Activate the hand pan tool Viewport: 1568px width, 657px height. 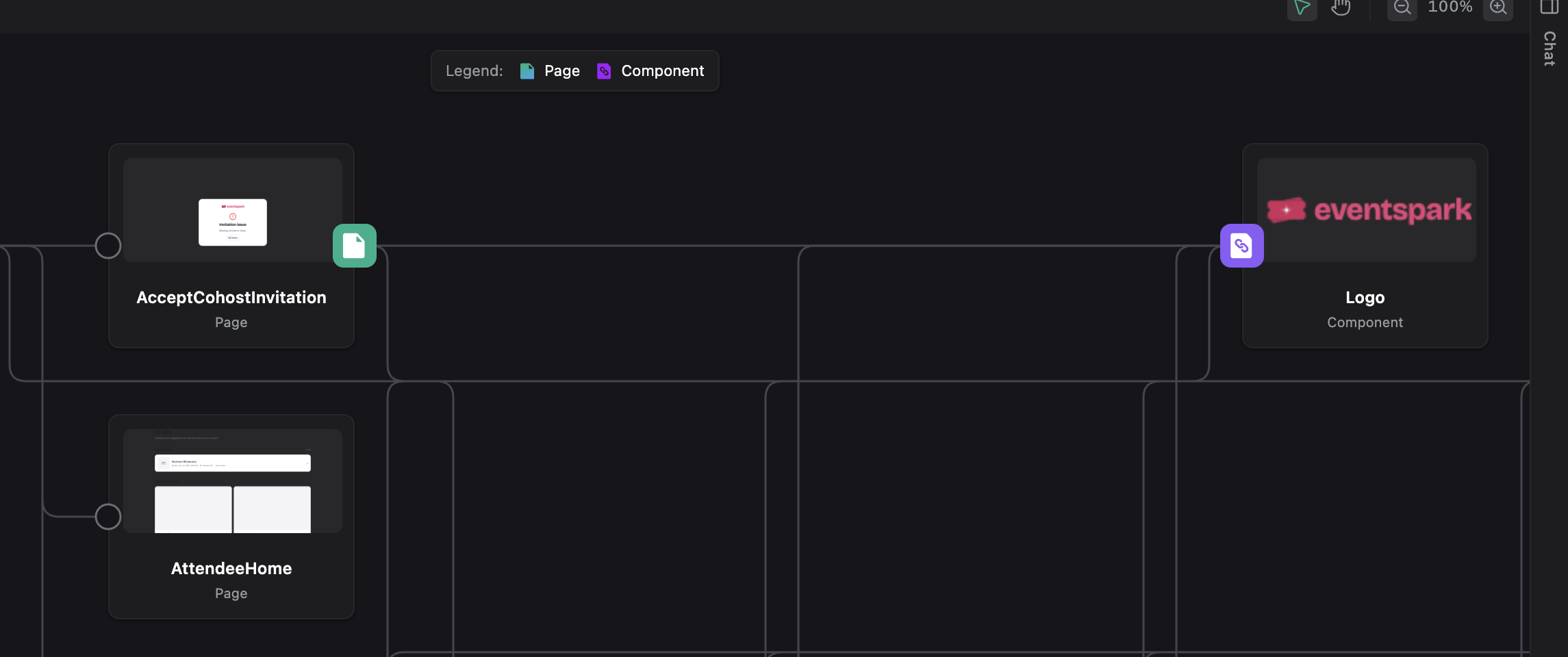[x=1341, y=8]
